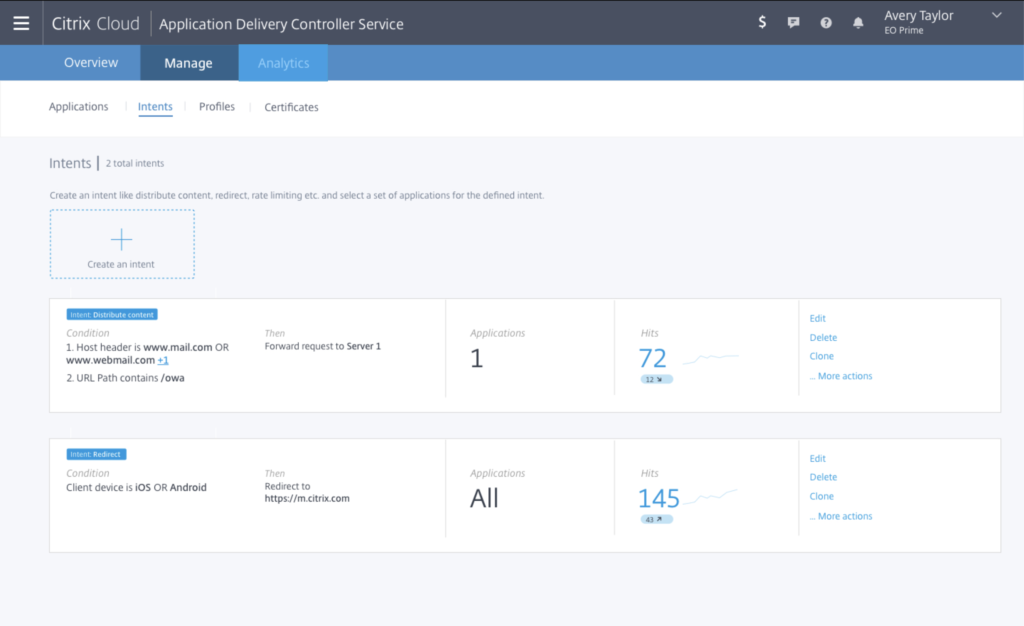This screenshot has height=626, width=1024.
Task: Delete the Redirect intent
Action: pyautogui.click(x=823, y=477)
